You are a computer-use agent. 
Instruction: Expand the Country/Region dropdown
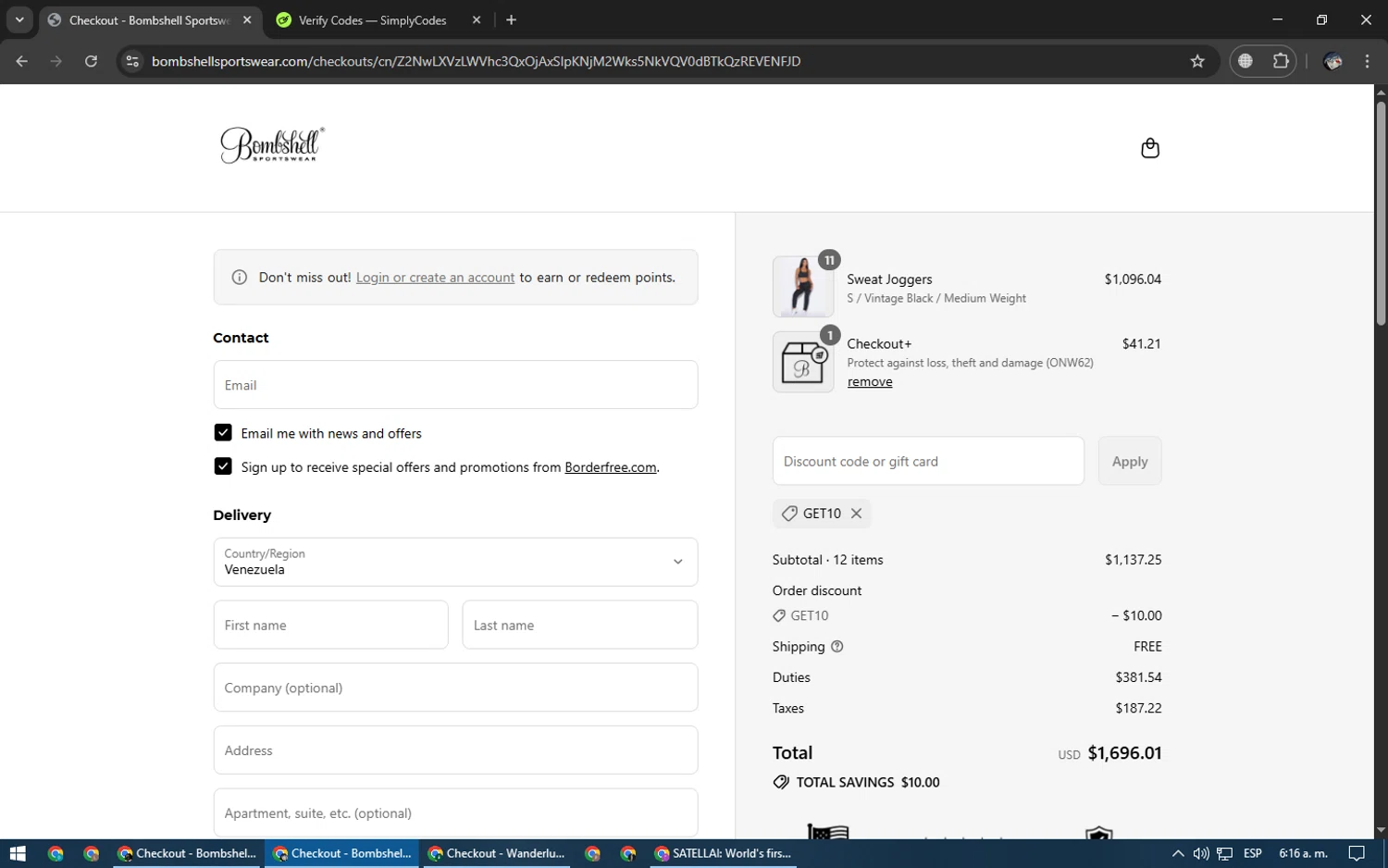click(x=455, y=562)
